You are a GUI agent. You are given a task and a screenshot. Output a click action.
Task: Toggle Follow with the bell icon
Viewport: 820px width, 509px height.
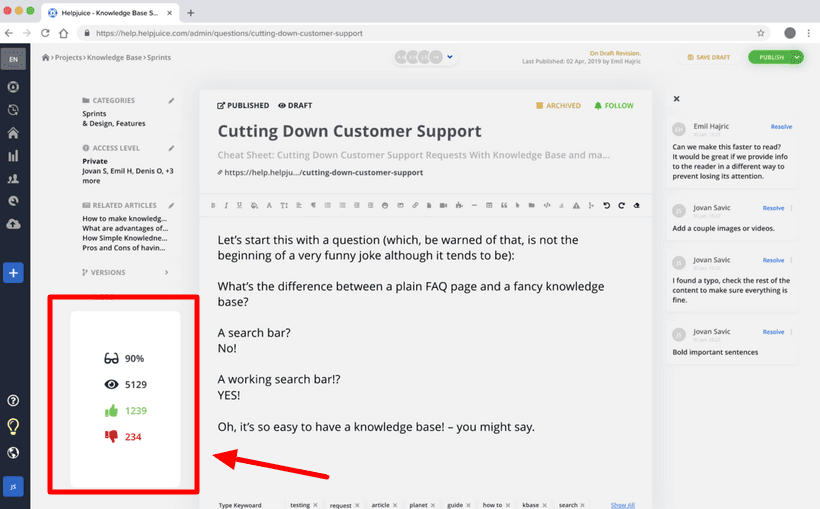click(x=613, y=105)
